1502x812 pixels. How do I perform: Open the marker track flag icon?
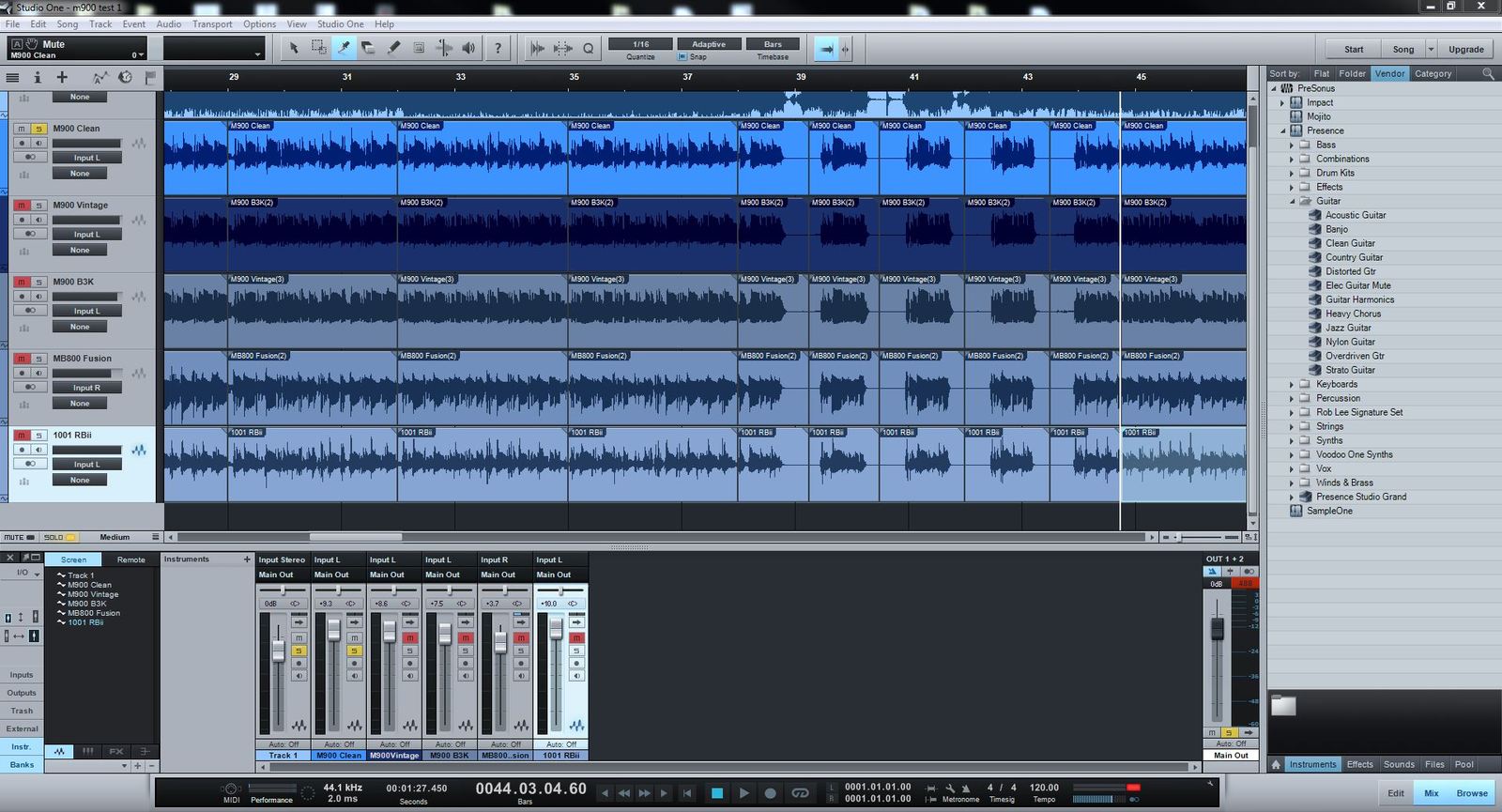point(150,77)
